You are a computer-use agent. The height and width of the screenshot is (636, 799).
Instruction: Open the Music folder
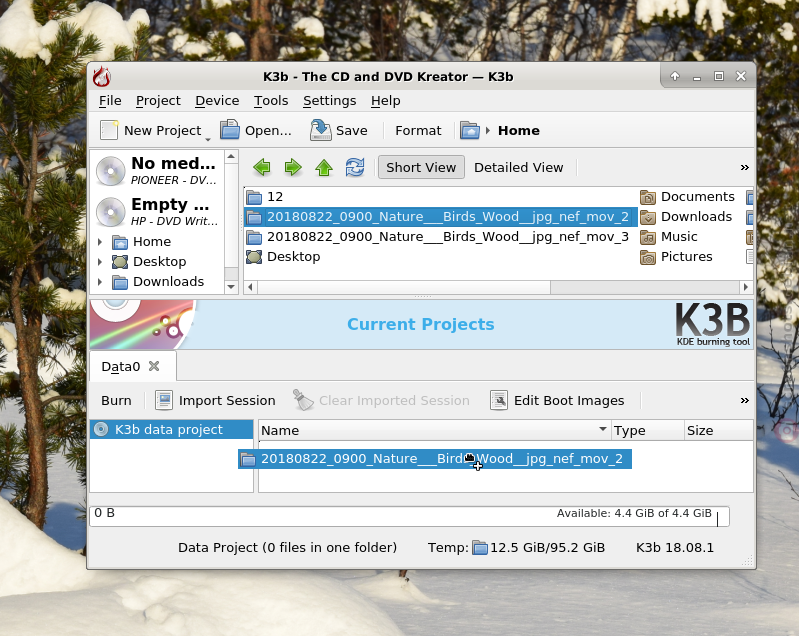click(x=669, y=237)
